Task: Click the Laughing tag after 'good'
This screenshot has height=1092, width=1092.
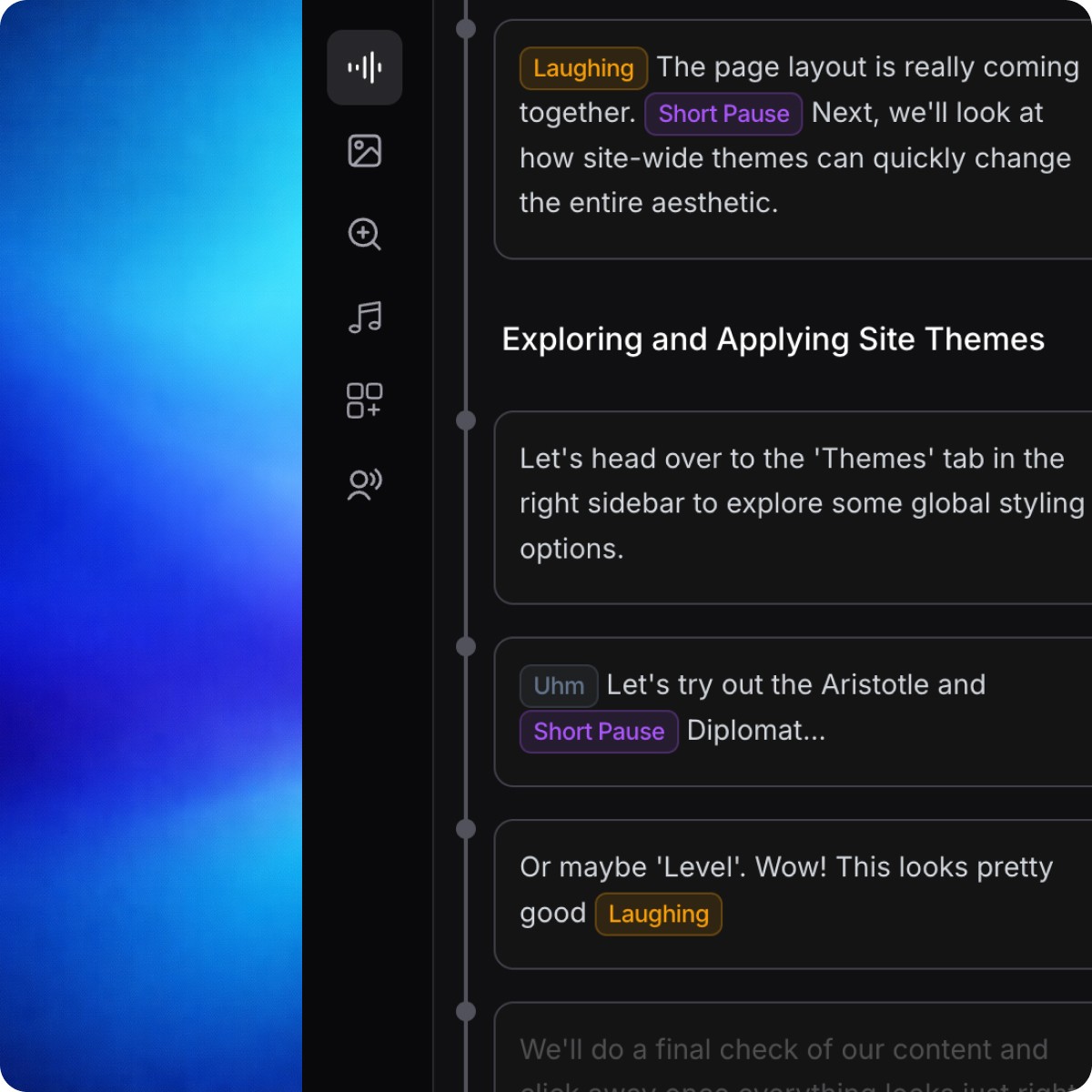Action: 659,915
